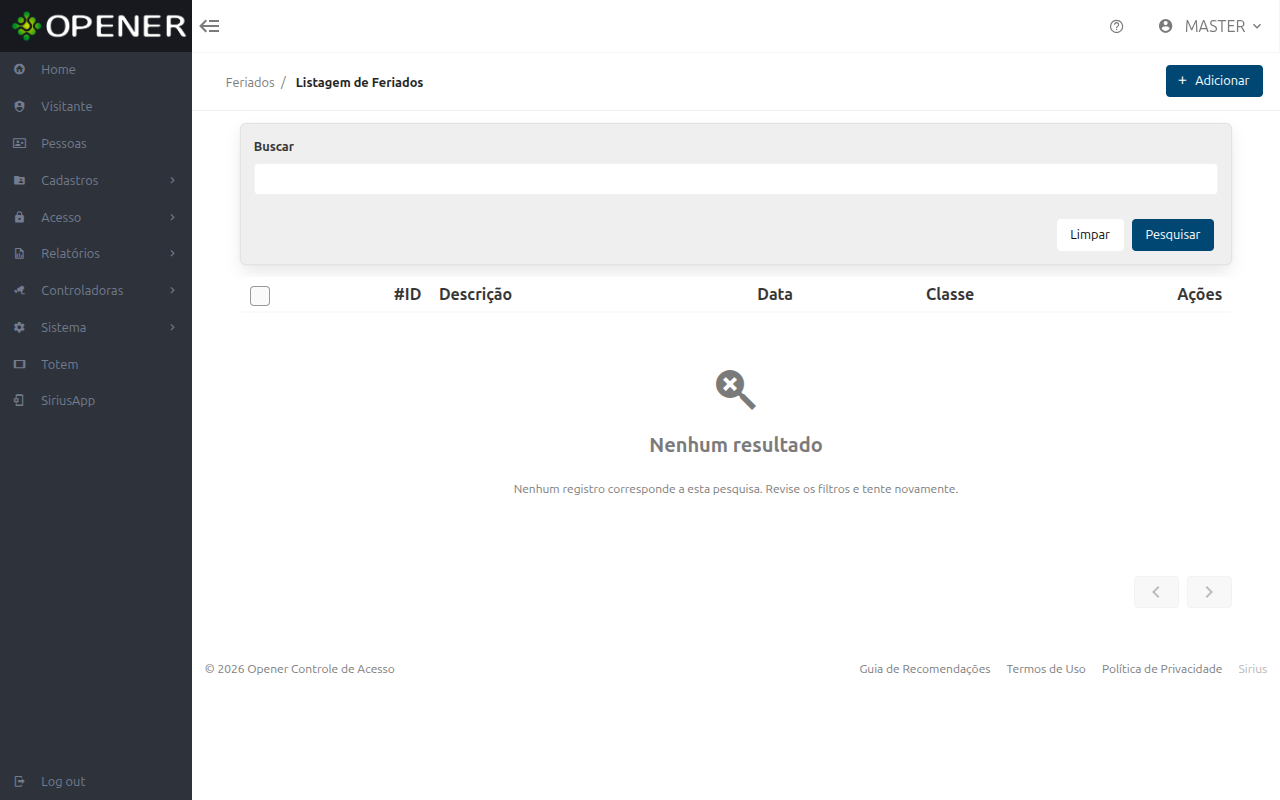Open the Home menu item
The width and height of the screenshot is (1280, 800).
96,70
